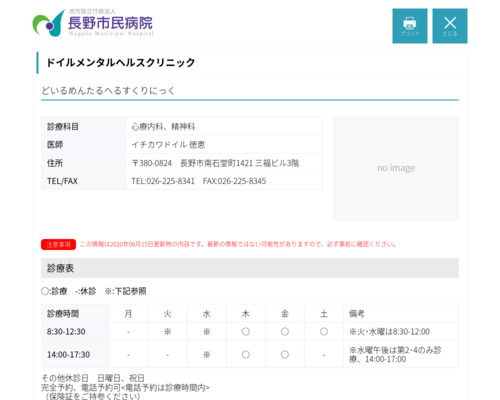The height and width of the screenshot is (400, 500).
Task: Click the 診療時間 column header
Action: [75, 314]
